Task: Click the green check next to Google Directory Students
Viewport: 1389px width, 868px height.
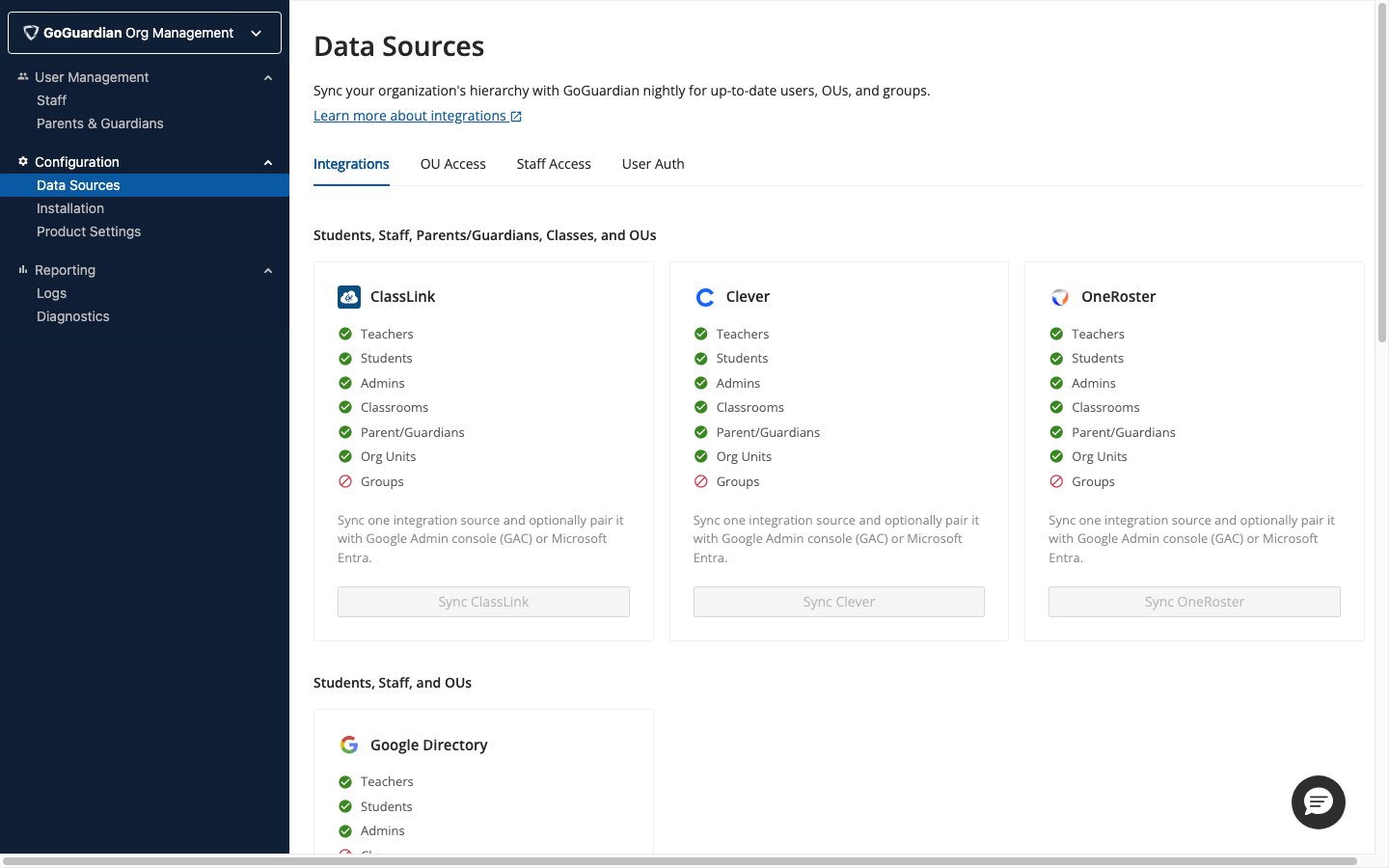Action: 345,806
